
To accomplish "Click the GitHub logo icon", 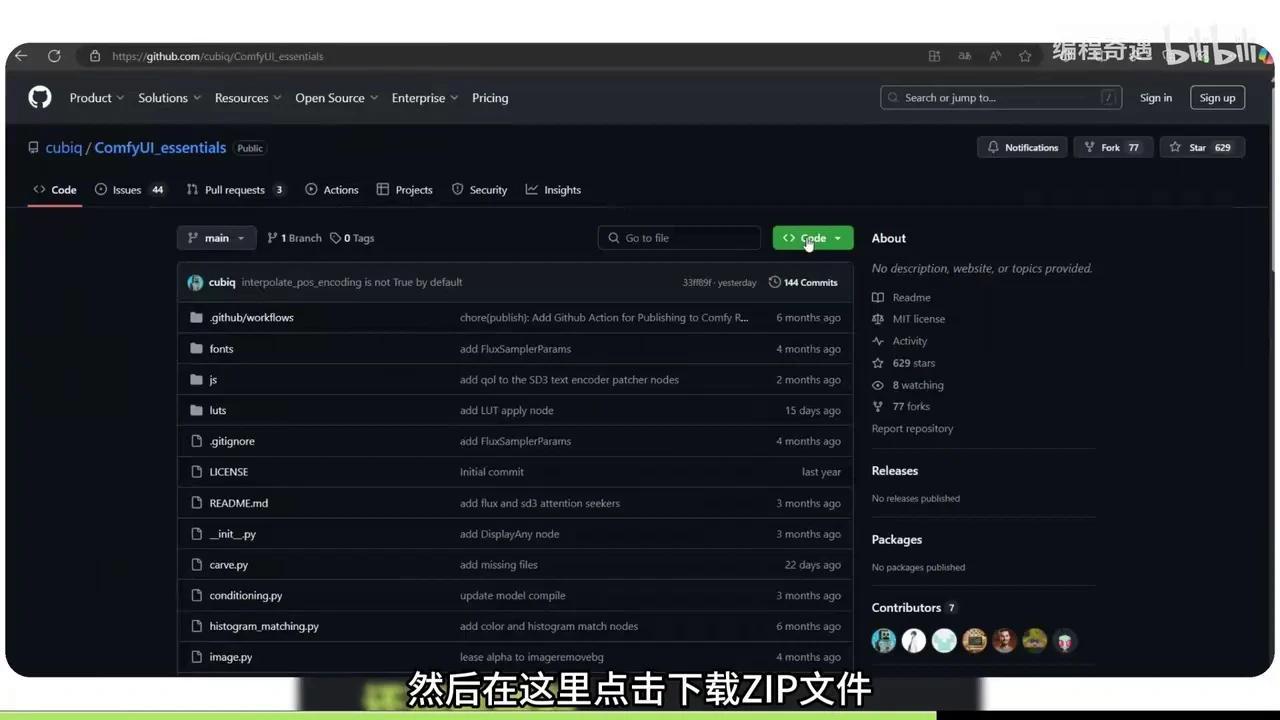I will [x=39, y=97].
